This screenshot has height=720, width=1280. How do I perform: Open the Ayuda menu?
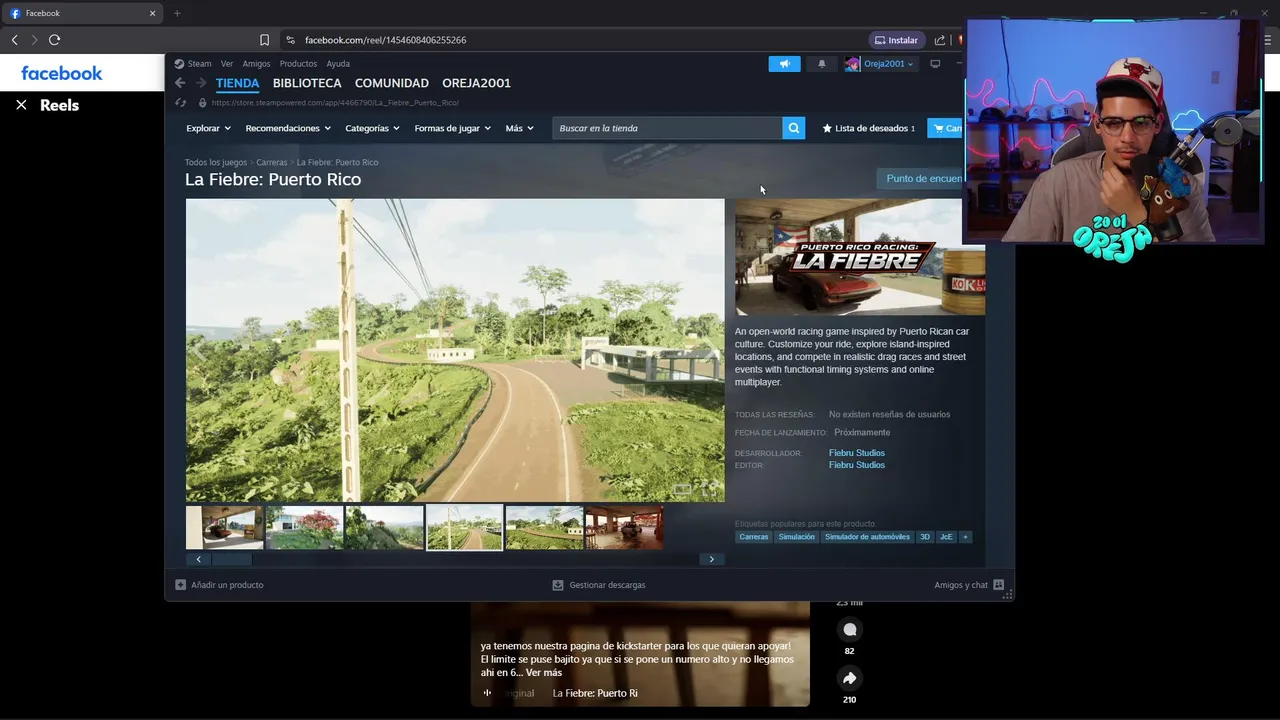pos(338,64)
